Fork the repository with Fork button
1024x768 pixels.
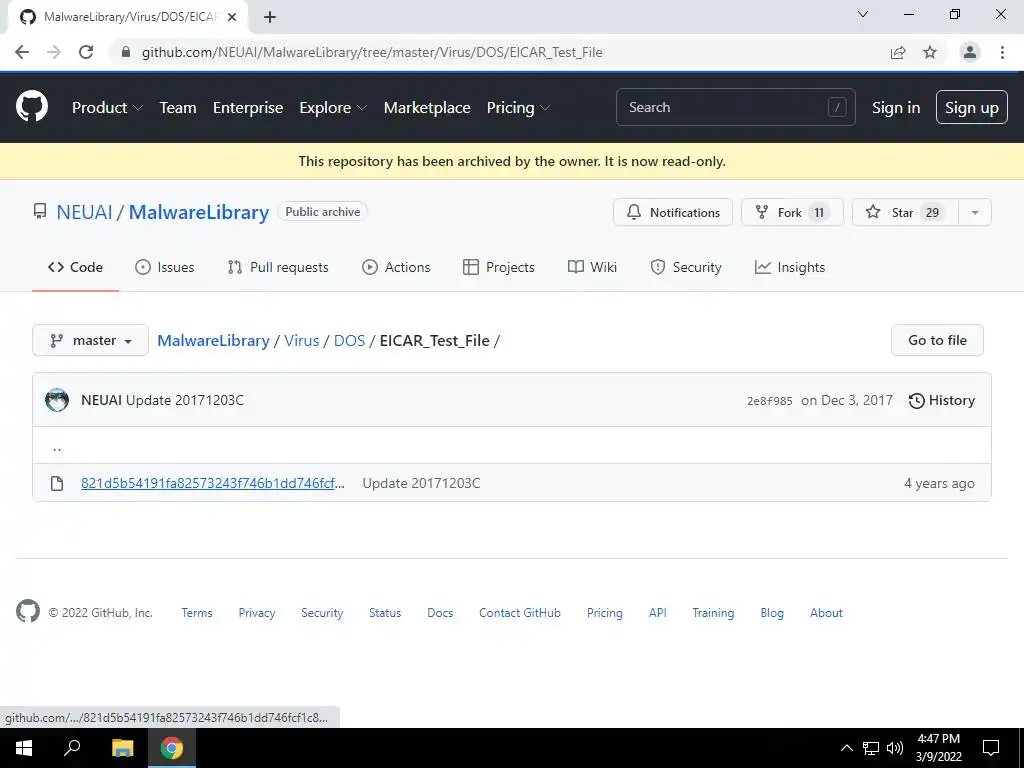point(792,212)
